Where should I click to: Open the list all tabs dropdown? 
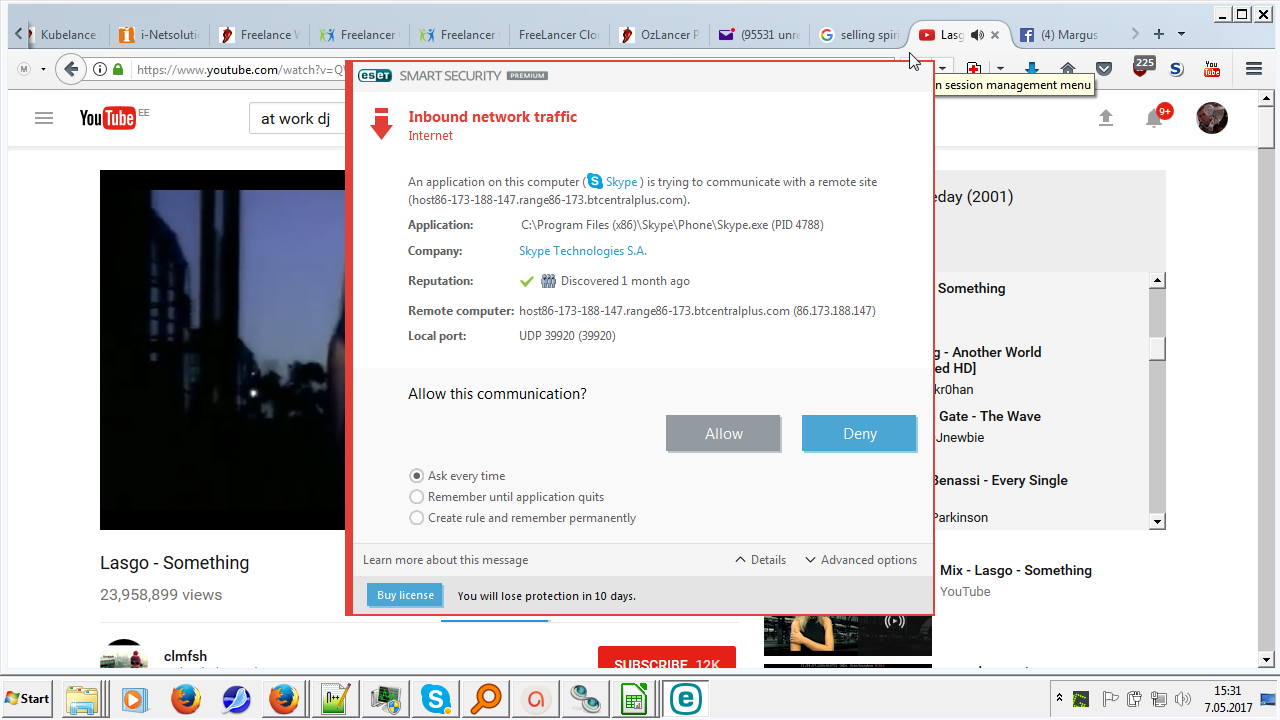pyautogui.click(x=1181, y=34)
